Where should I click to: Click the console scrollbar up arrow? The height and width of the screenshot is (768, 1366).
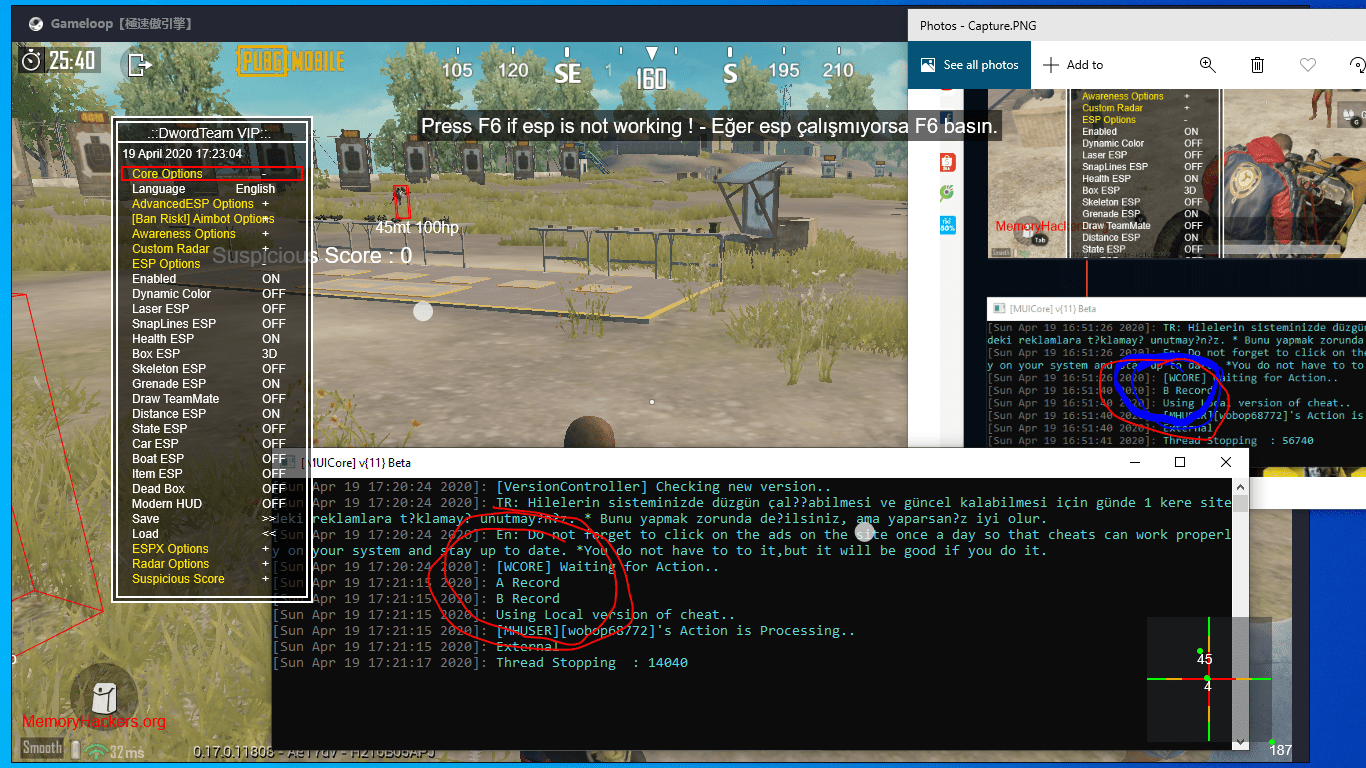(x=1240, y=485)
